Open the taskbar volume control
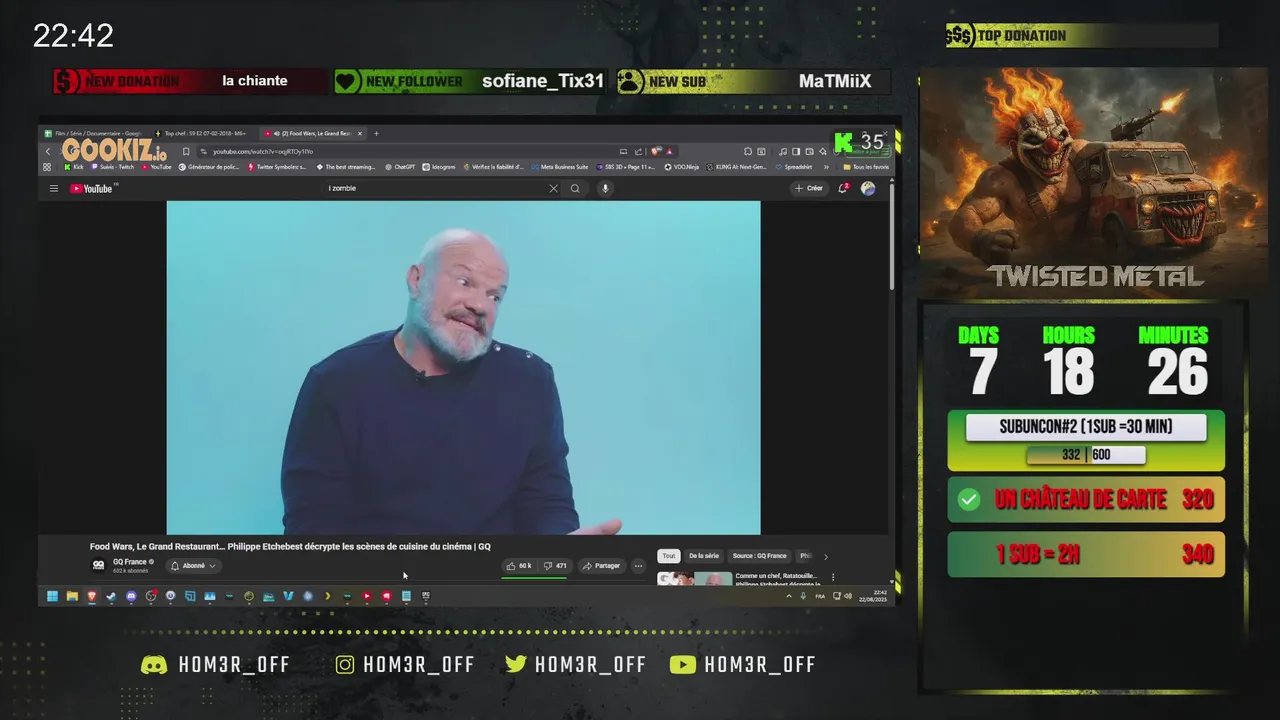Screen dimensions: 1280x720 pos(848,596)
